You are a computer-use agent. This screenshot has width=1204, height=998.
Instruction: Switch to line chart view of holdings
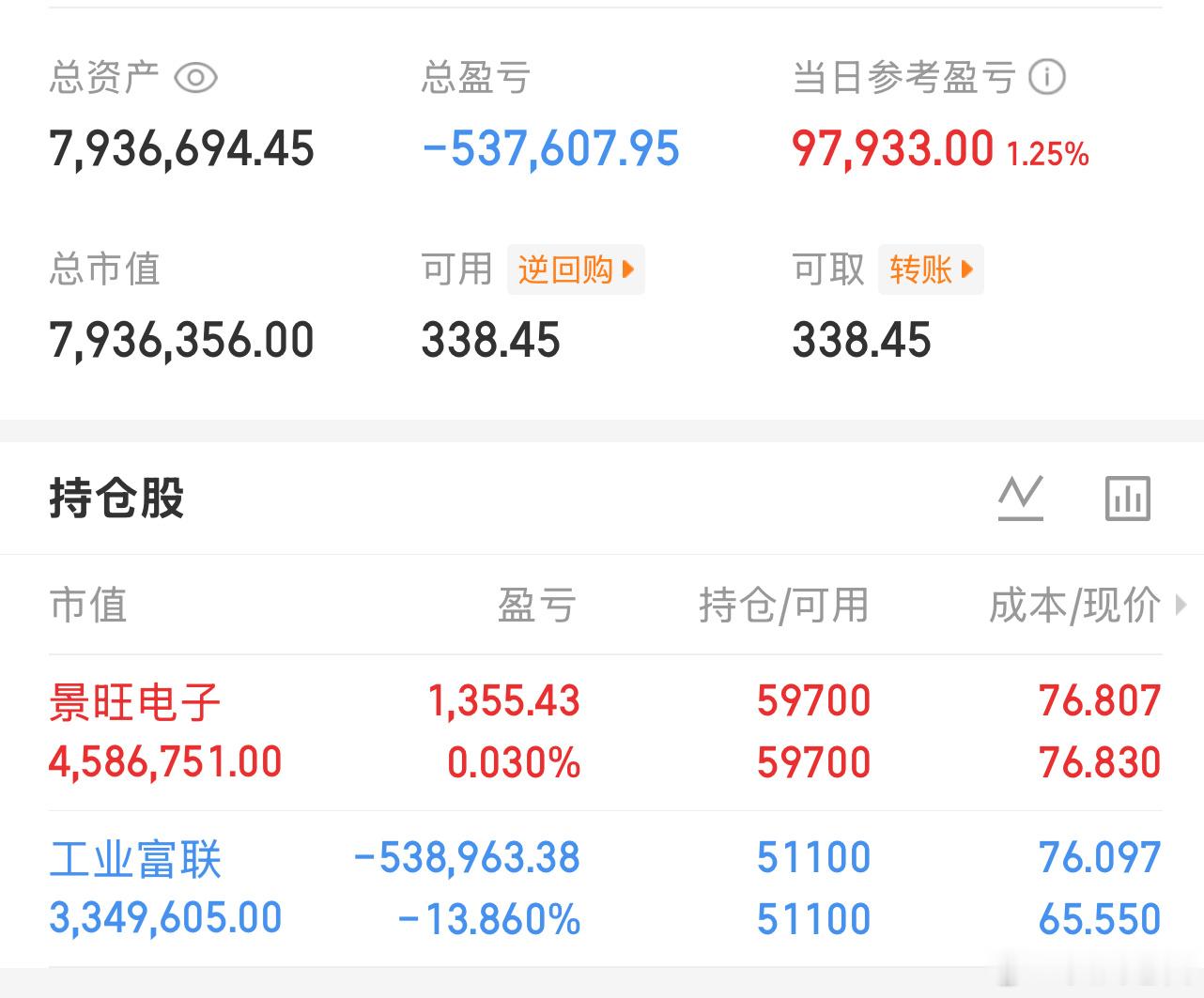pyautogui.click(x=1021, y=498)
